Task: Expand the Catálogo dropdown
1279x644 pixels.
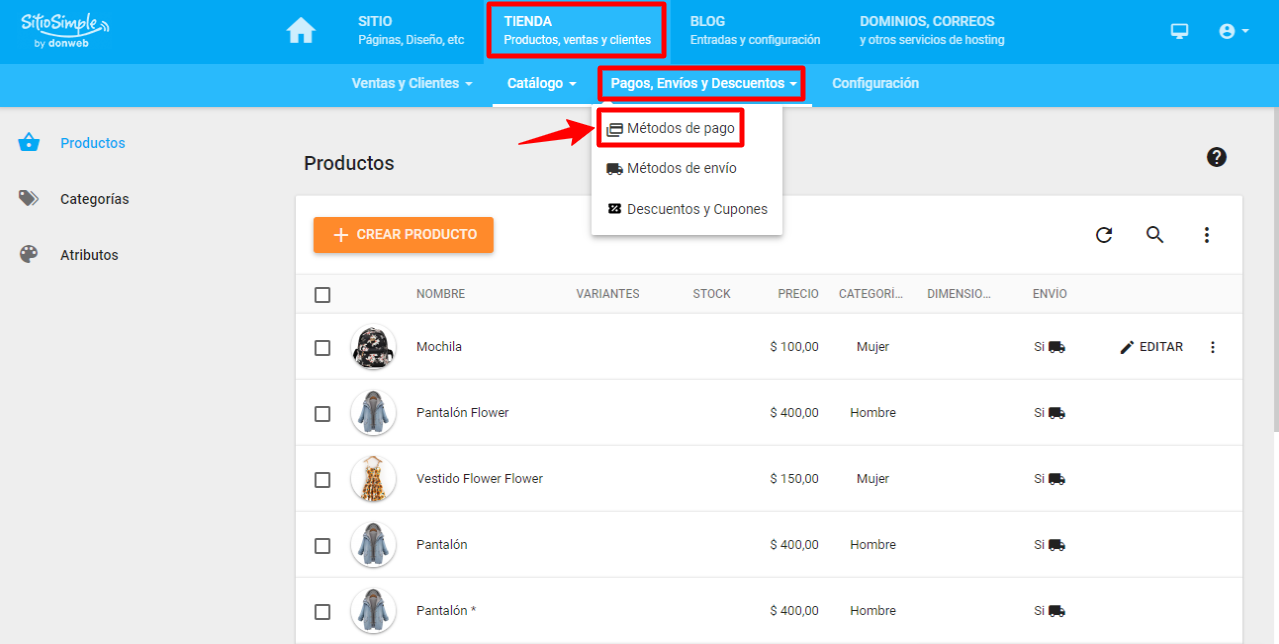Action: (x=541, y=84)
